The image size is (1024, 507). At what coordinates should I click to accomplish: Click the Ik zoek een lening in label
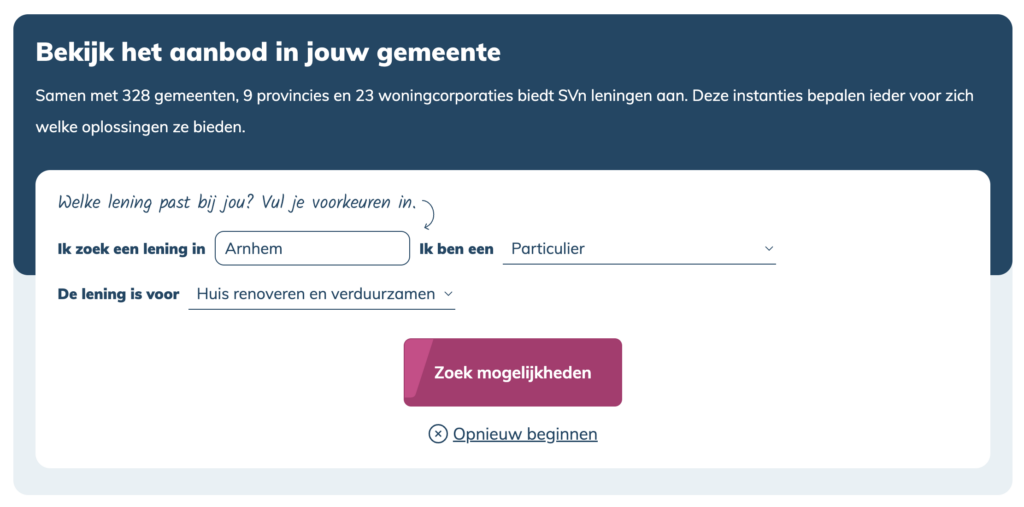131,249
